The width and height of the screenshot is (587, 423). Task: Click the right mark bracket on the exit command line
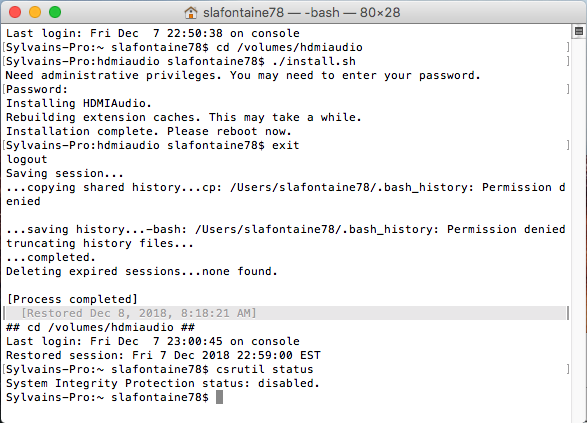coord(568,145)
